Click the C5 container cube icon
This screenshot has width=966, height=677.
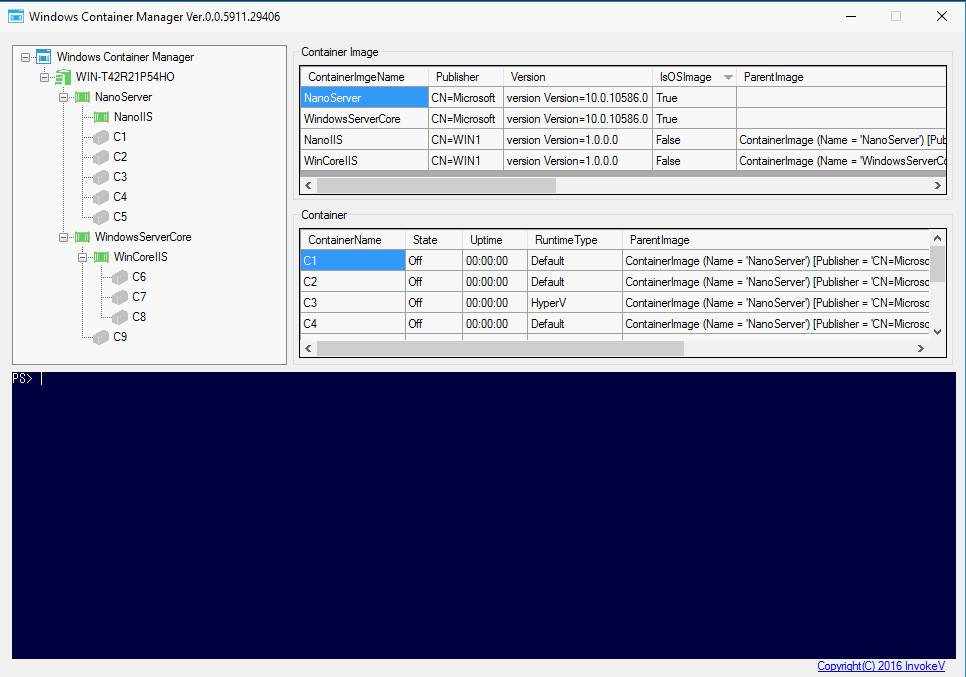101,217
